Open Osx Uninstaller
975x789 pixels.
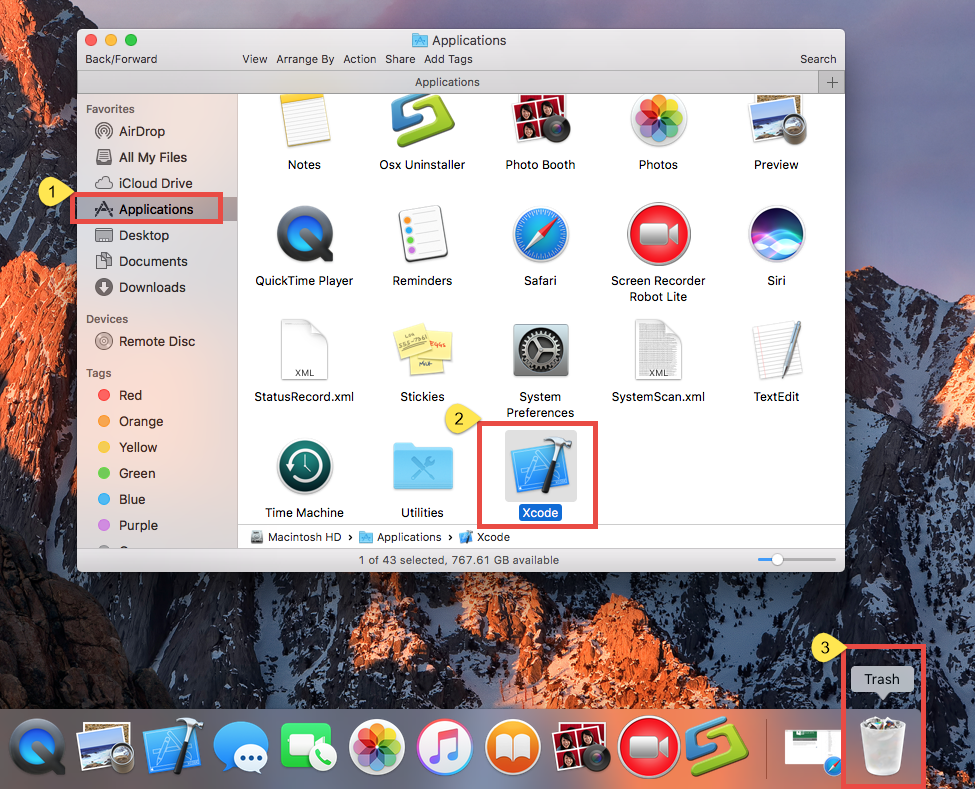pos(422,120)
